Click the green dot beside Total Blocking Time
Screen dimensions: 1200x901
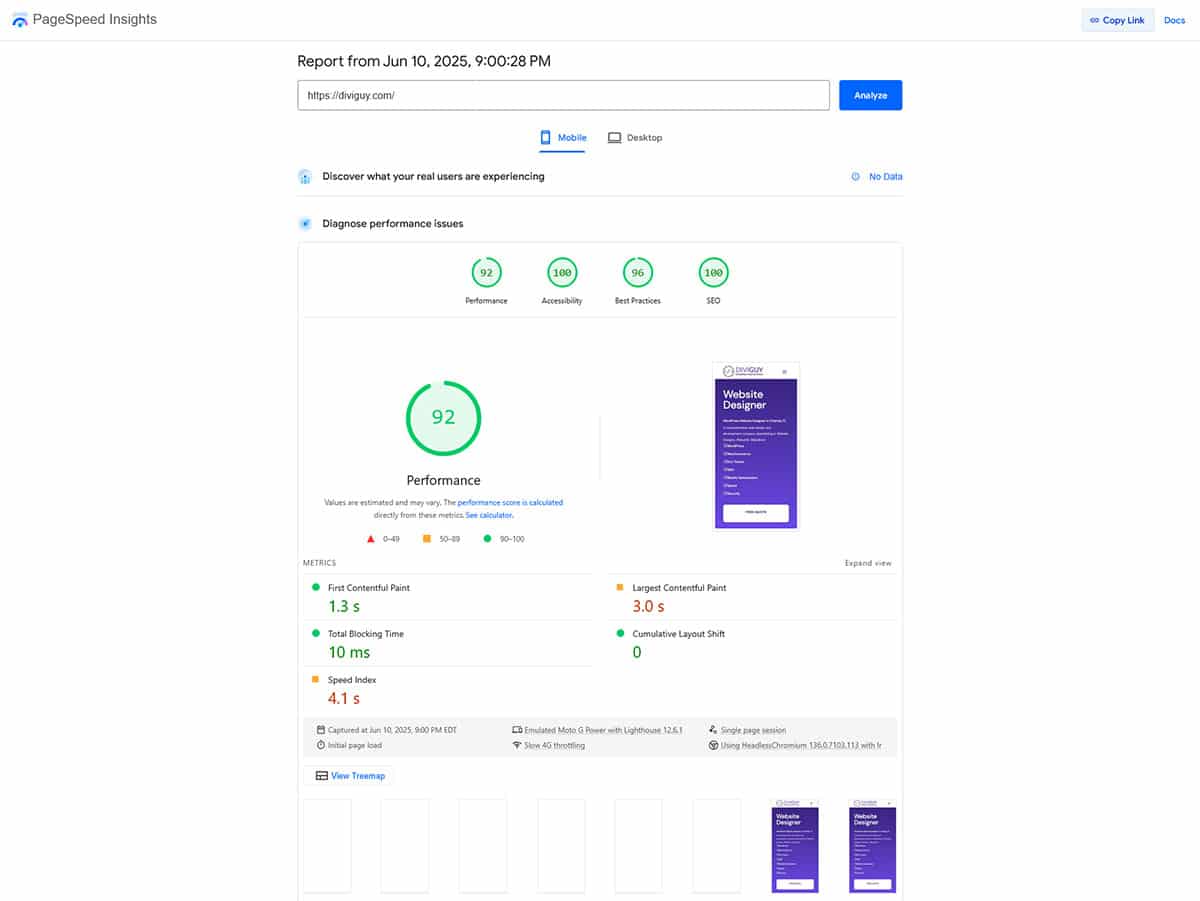[x=316, y=634]
